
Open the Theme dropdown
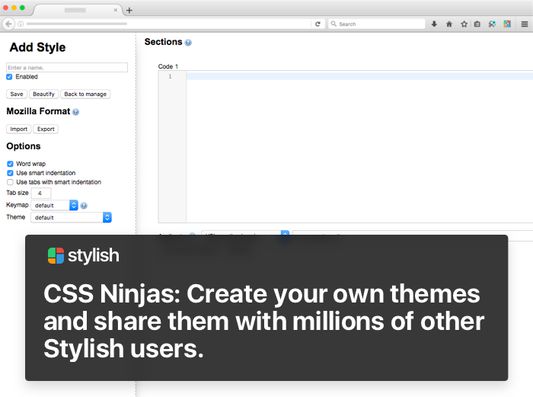click(71, 218)
